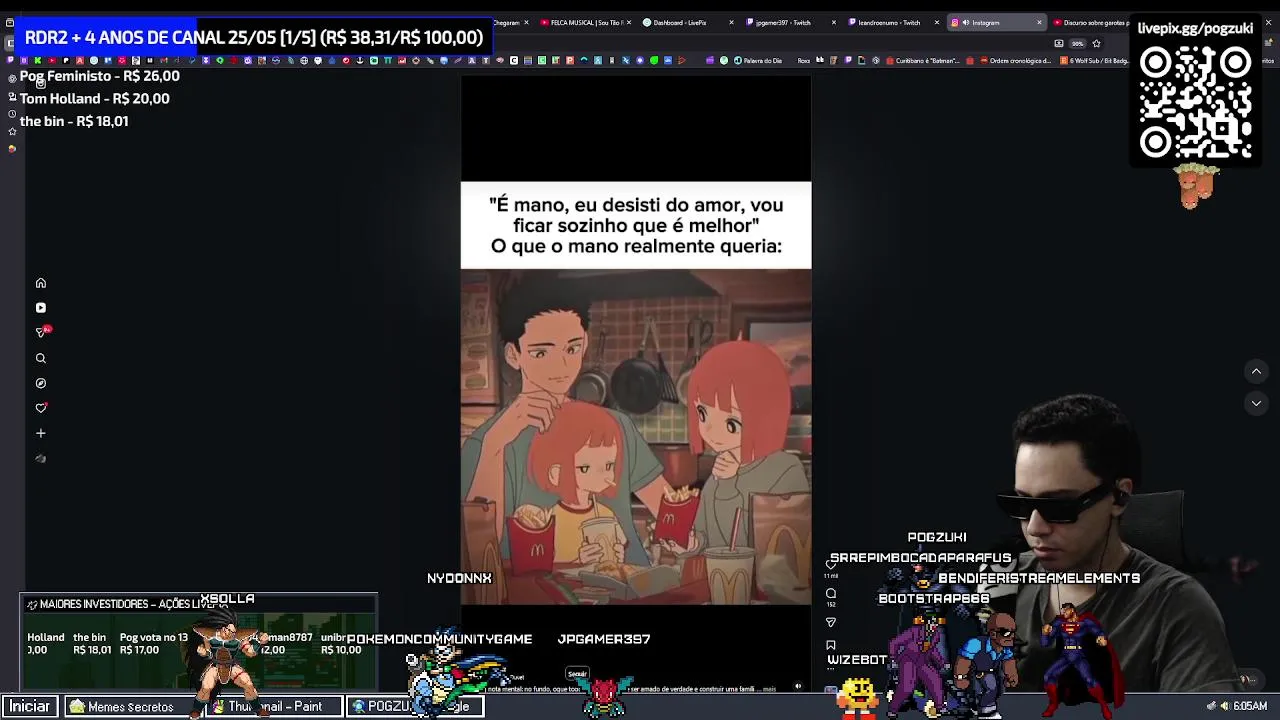Open the profile avatar in Instagram sidebar
This screenshot has width=1280, height=720.
(41, 459)
